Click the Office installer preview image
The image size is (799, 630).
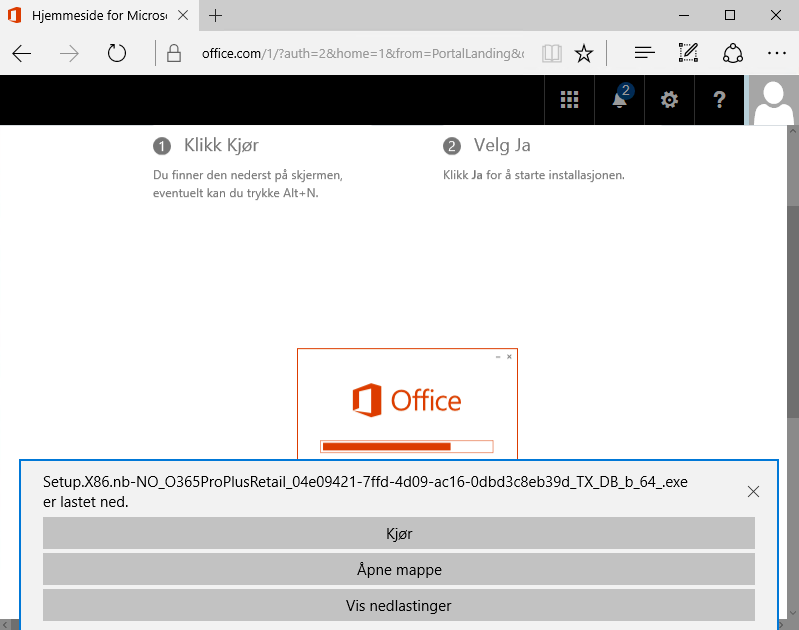pos(407,404)
